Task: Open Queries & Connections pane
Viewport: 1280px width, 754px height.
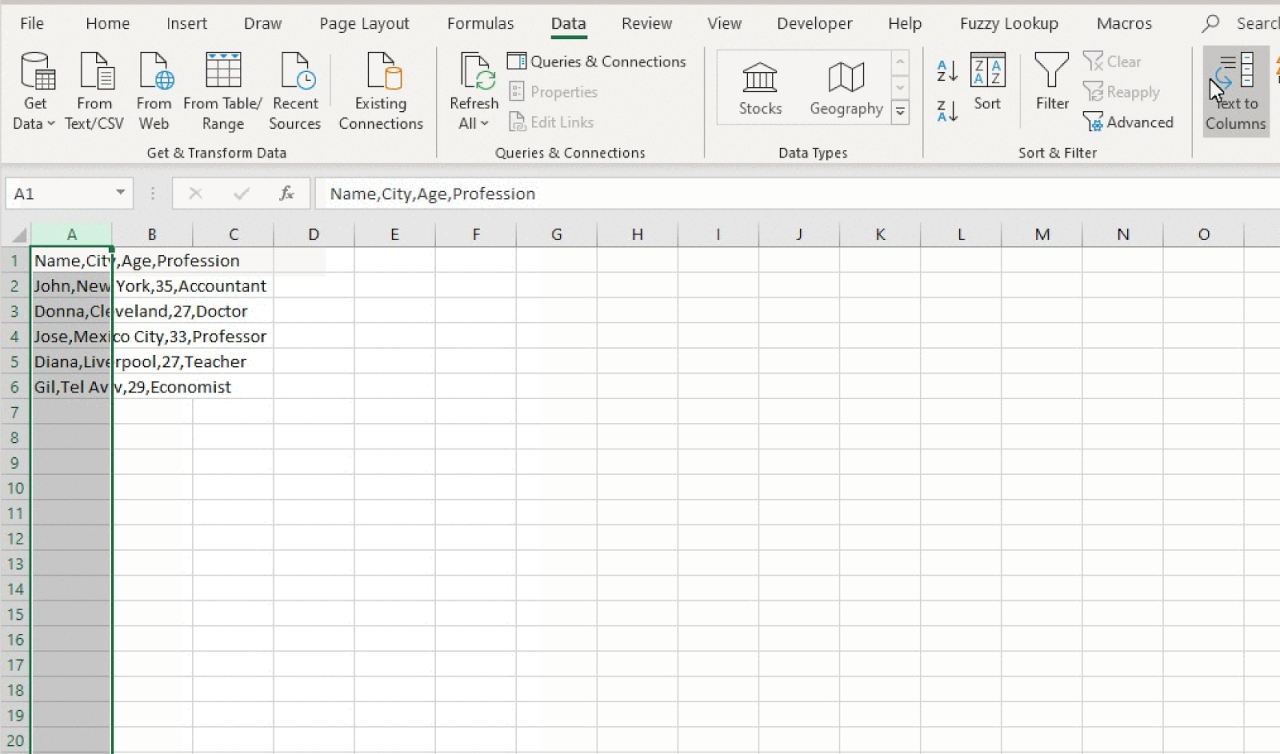Action: click(x=597, y=61)
